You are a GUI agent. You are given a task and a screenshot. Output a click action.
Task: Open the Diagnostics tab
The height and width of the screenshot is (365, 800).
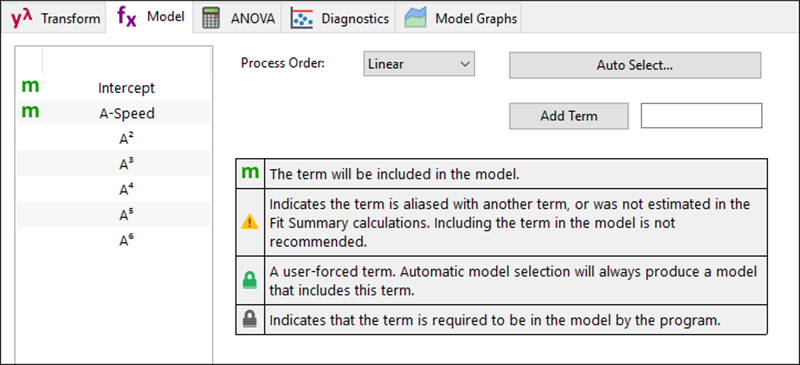(x=340, y=18)
